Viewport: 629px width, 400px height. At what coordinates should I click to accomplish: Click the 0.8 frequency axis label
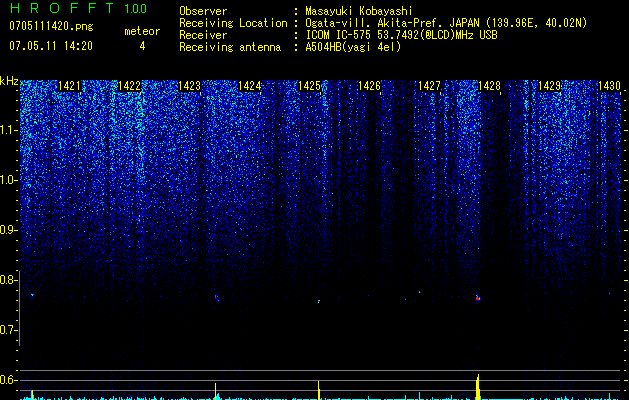point(8,280)
